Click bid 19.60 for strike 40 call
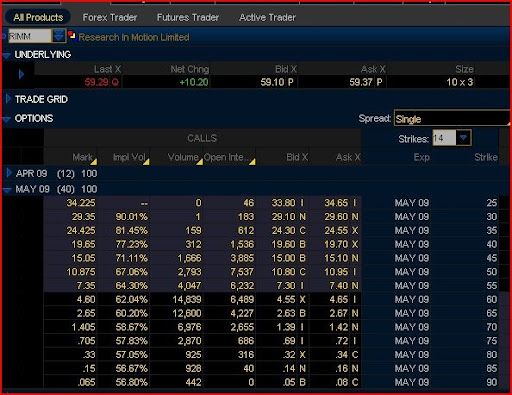 coord(283,244)
